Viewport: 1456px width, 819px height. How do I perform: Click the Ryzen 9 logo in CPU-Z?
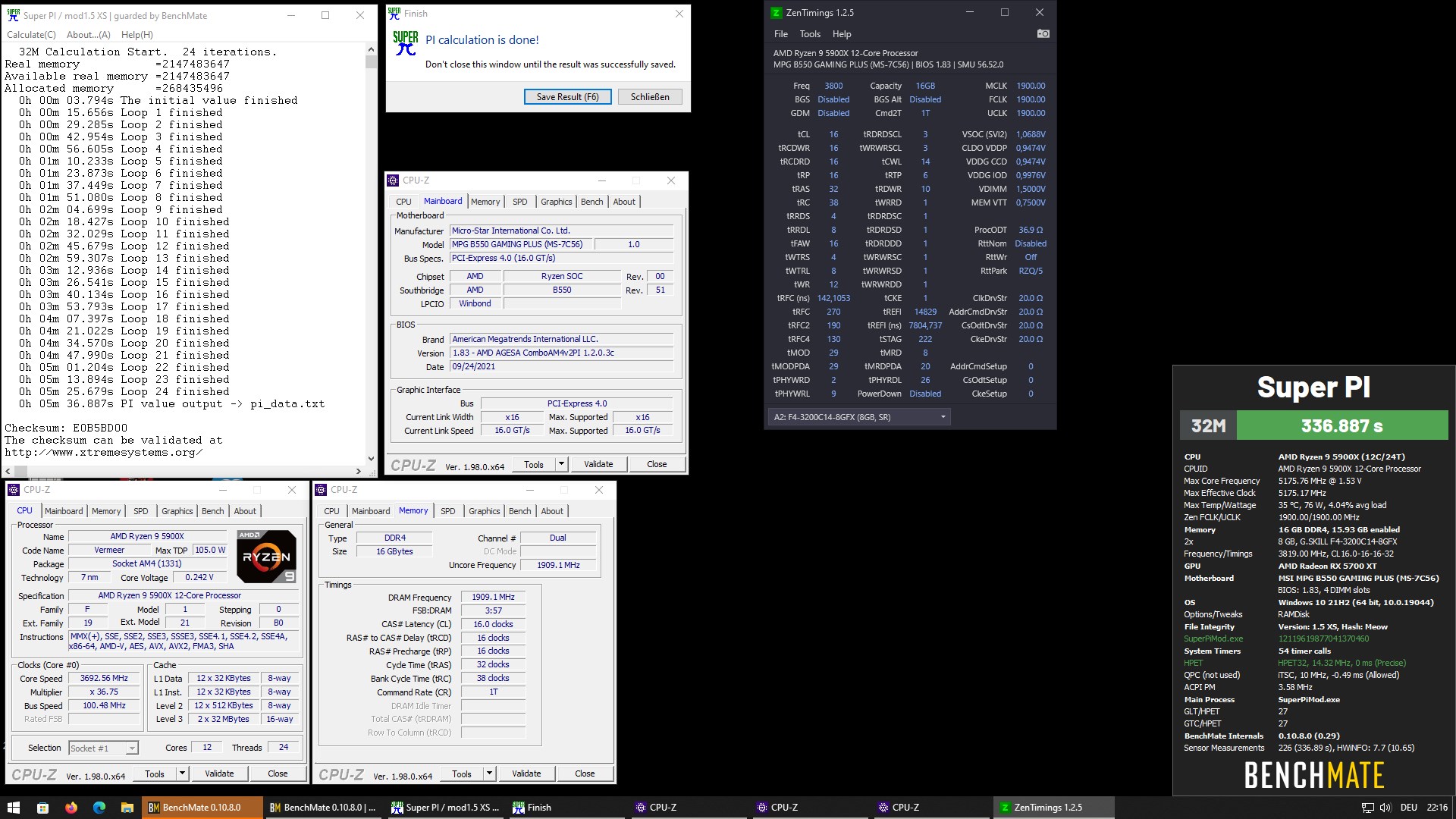click(x=266, y=557)
